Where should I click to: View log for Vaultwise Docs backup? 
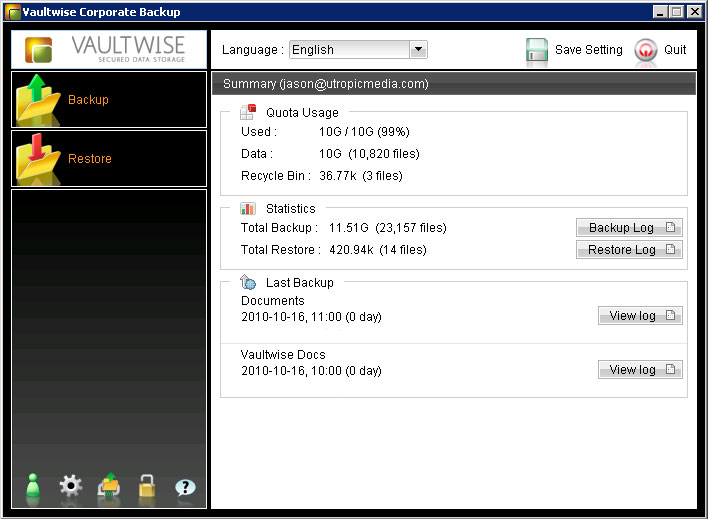click(x=640, y=369)
